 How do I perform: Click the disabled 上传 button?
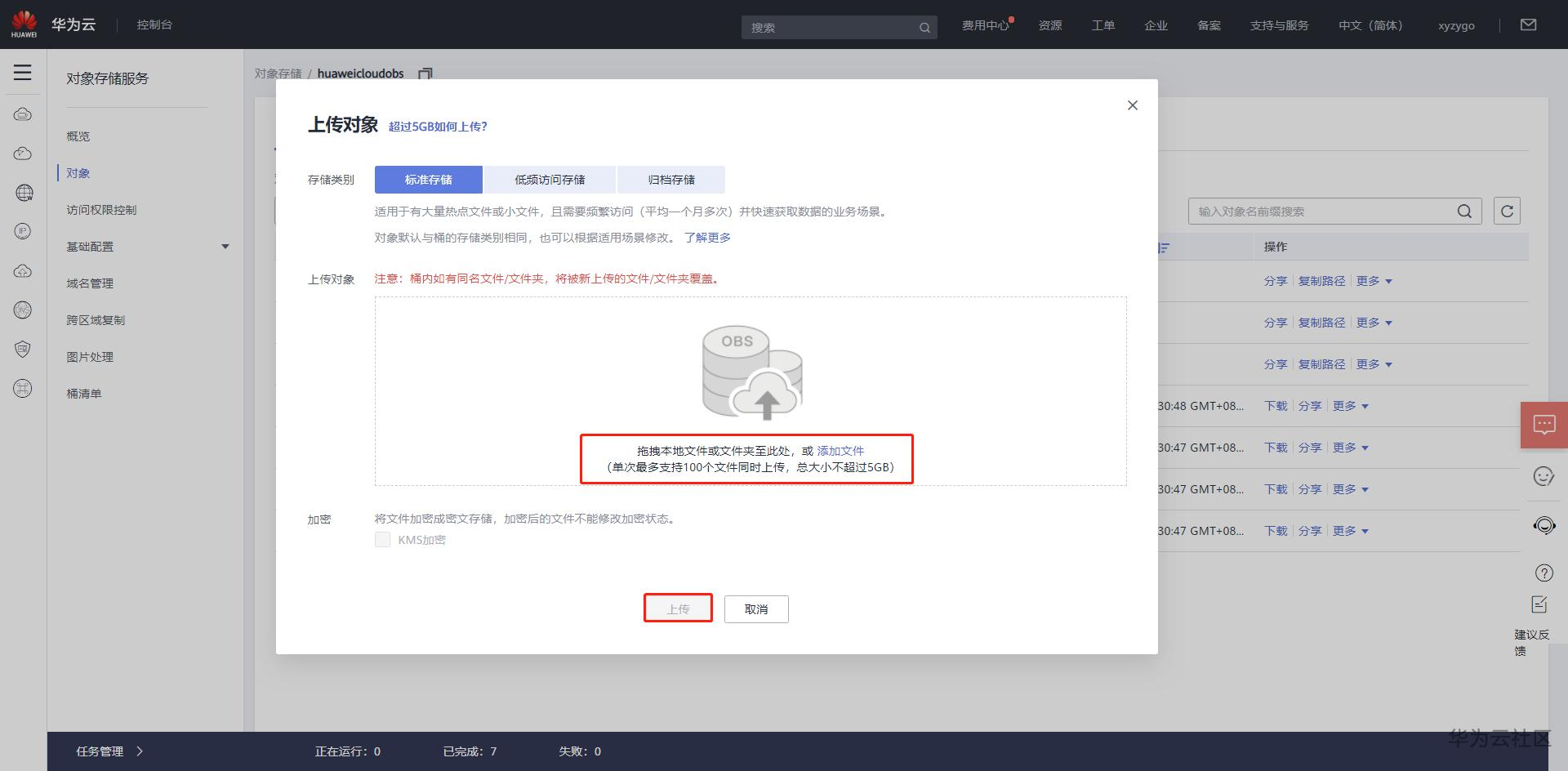[678, 608]
